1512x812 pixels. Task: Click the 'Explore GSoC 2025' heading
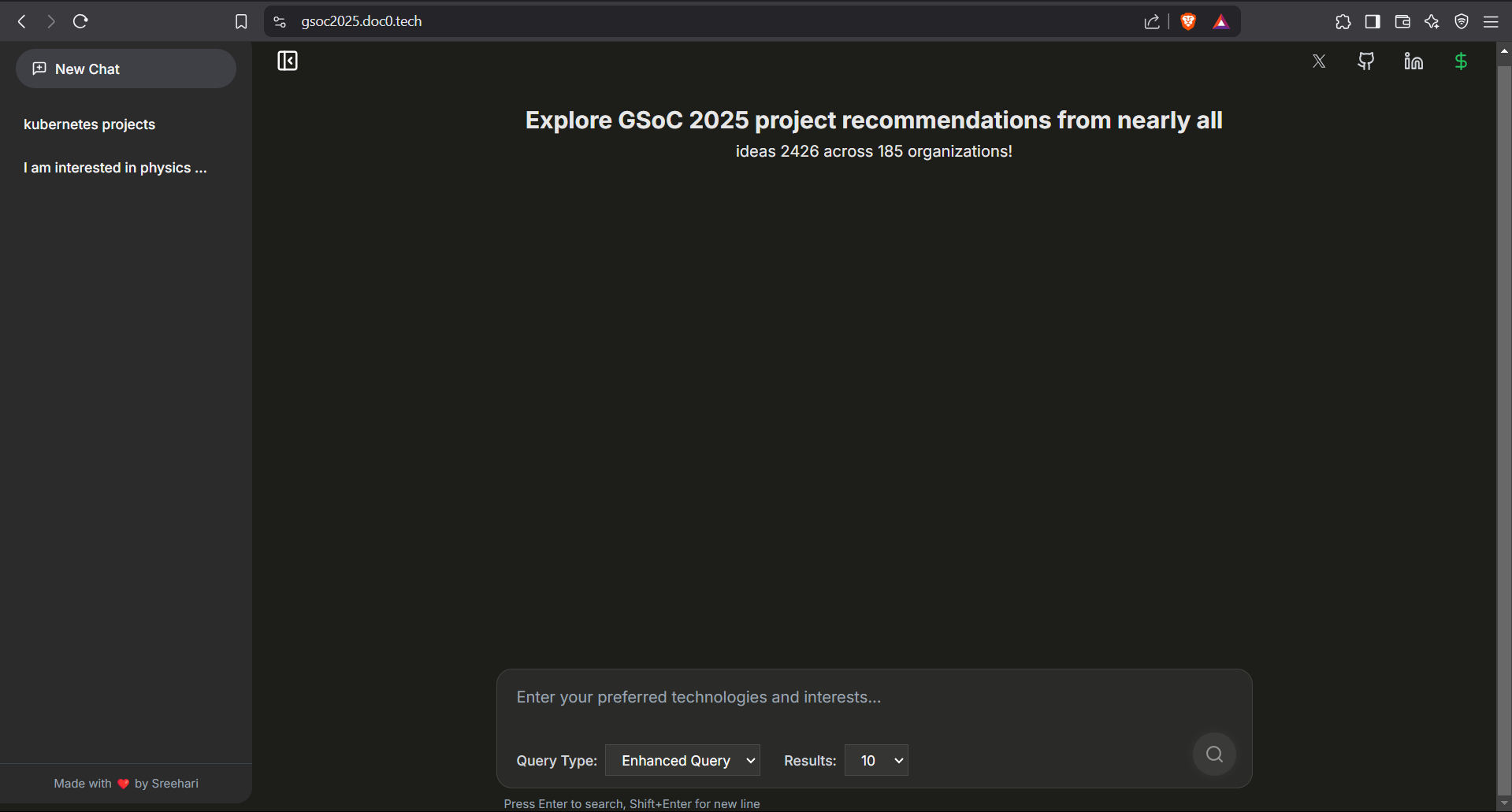[874, 120]
